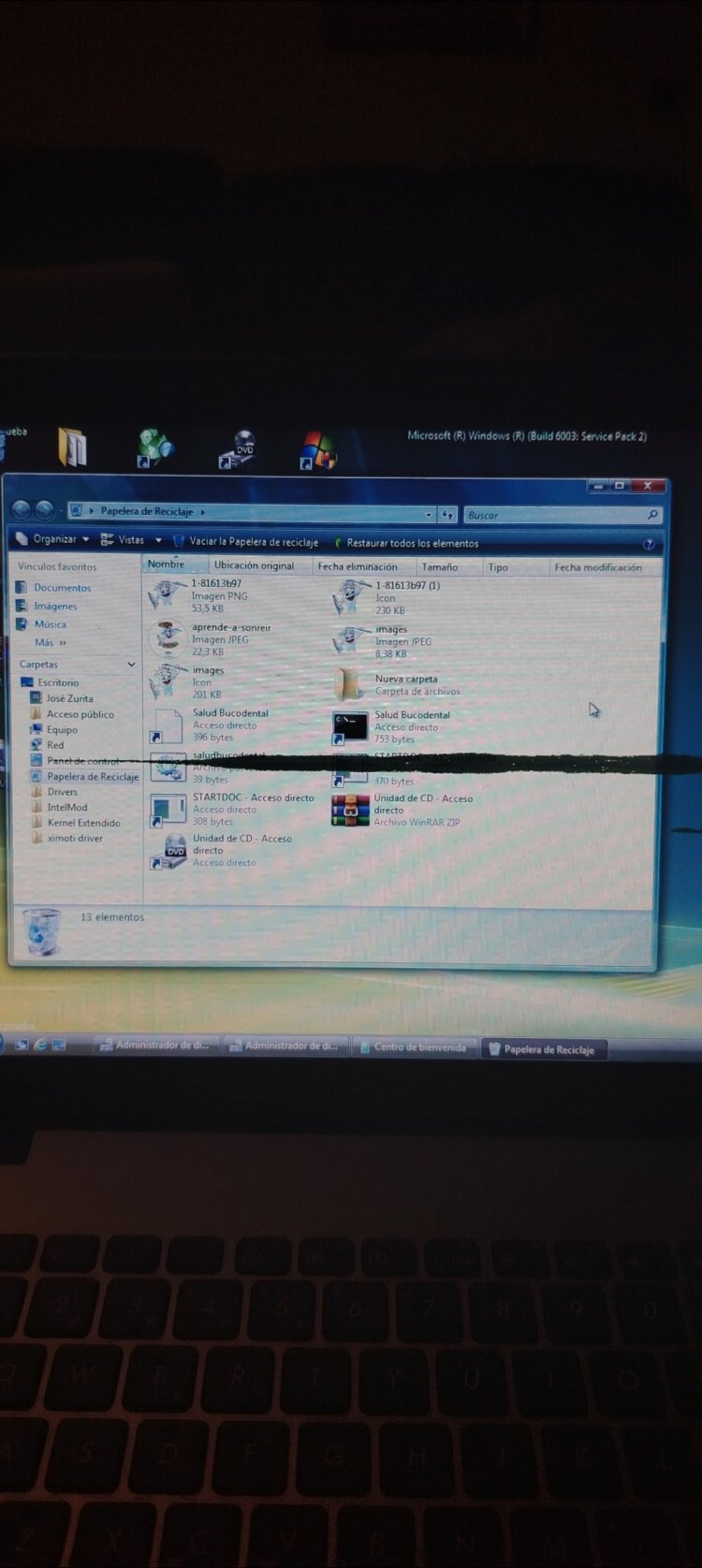
Task: Open the Vistas dropdown arrow
Action: coord(158,540)
